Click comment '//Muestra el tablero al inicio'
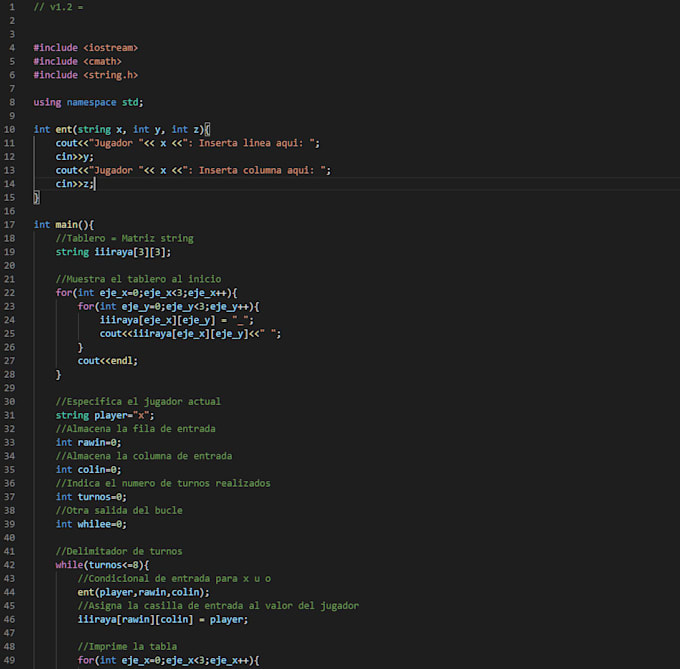The height and width of the screenshot is (669, 680). [x=138, y=279]
